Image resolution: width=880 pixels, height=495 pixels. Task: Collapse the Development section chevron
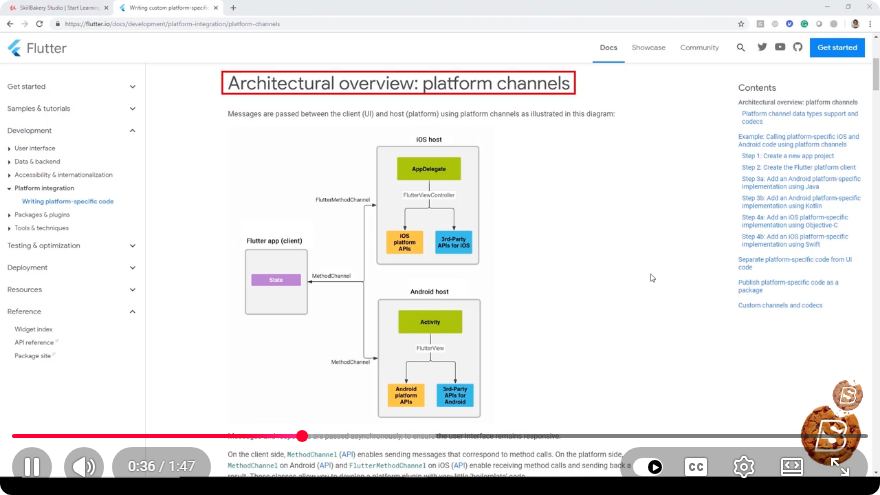coord(132,130)
